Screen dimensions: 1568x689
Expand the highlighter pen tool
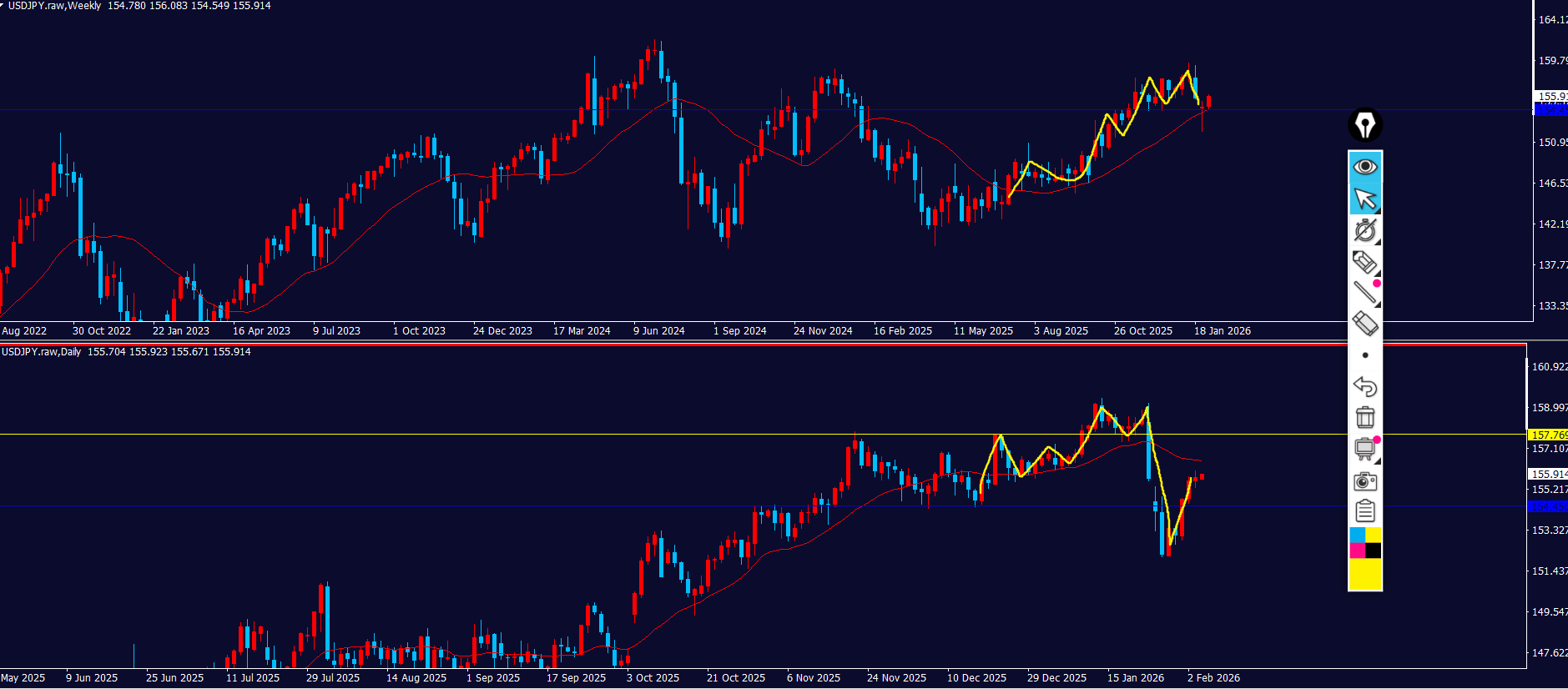coord(1364,262)
